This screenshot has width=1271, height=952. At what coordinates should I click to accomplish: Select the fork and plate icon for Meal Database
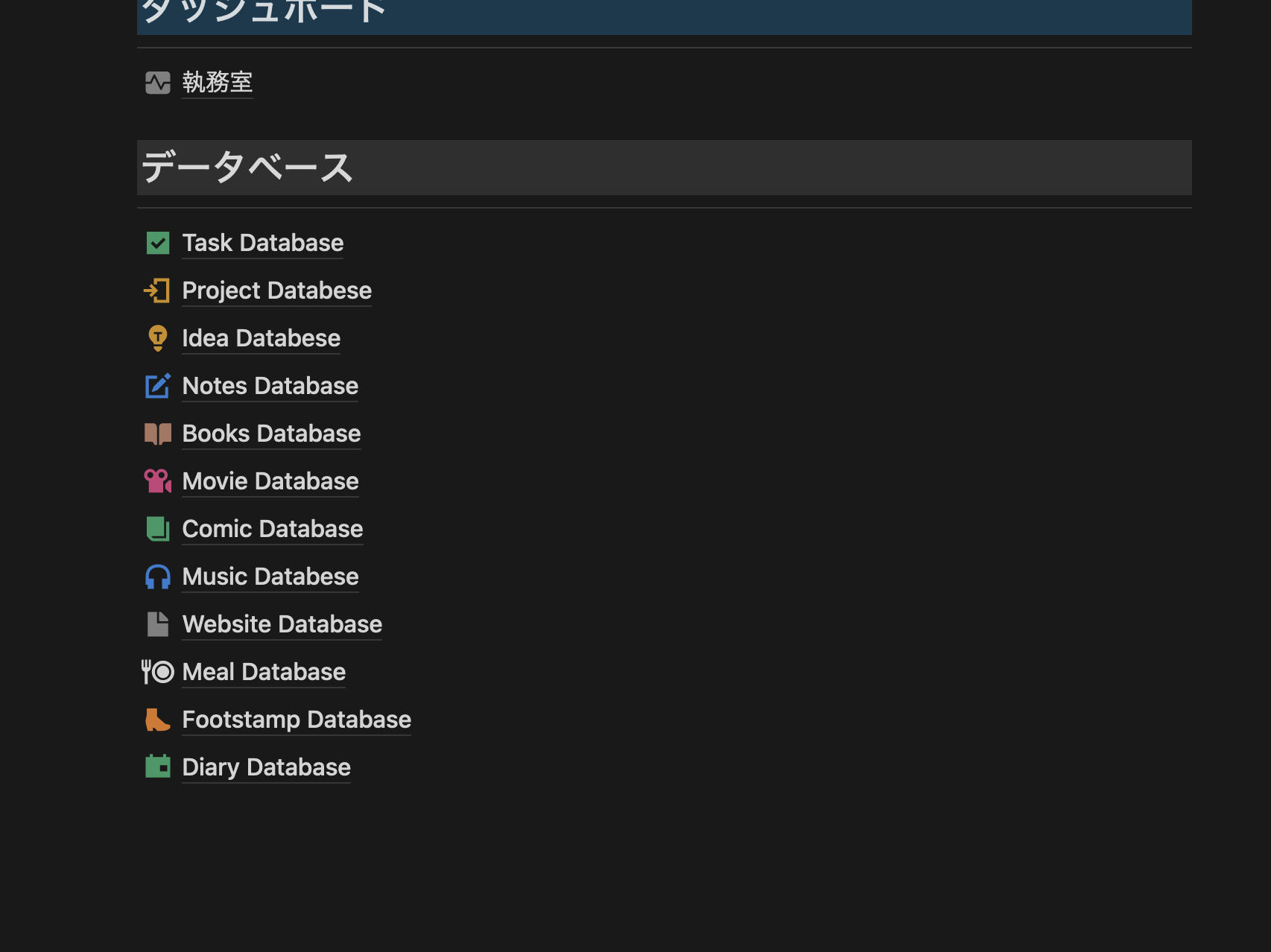[x=157, y=672]
